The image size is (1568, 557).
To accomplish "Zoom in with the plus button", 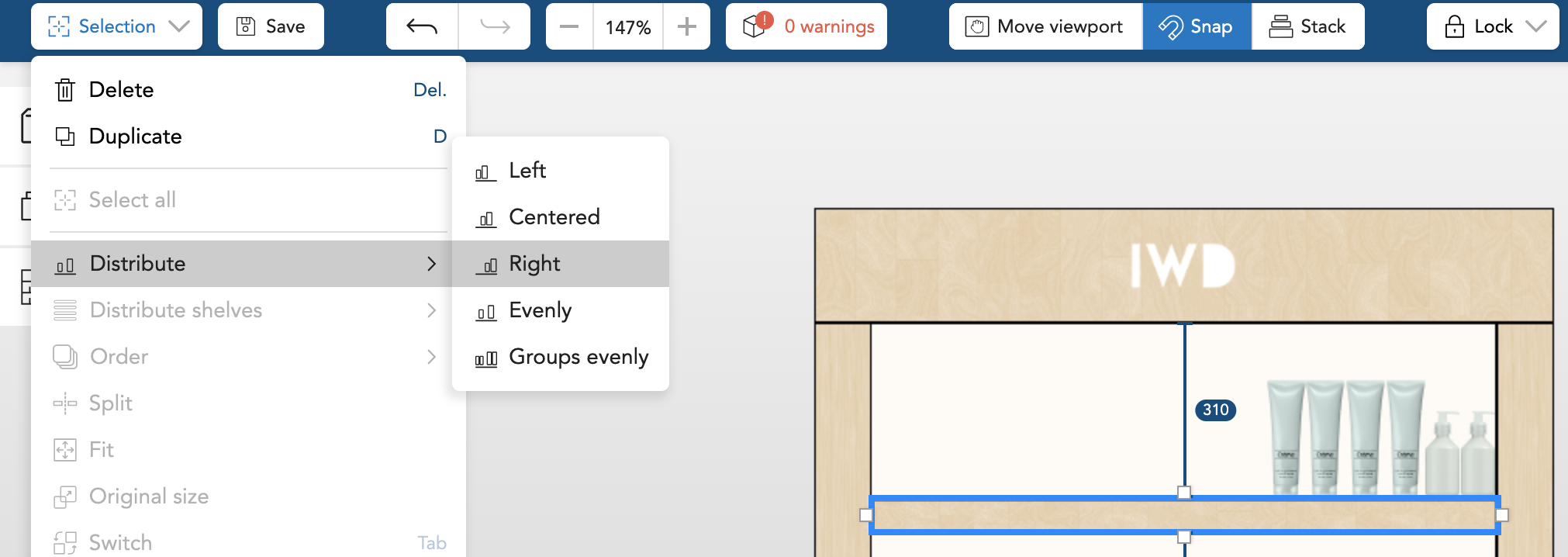I will (x=686, y=26).
